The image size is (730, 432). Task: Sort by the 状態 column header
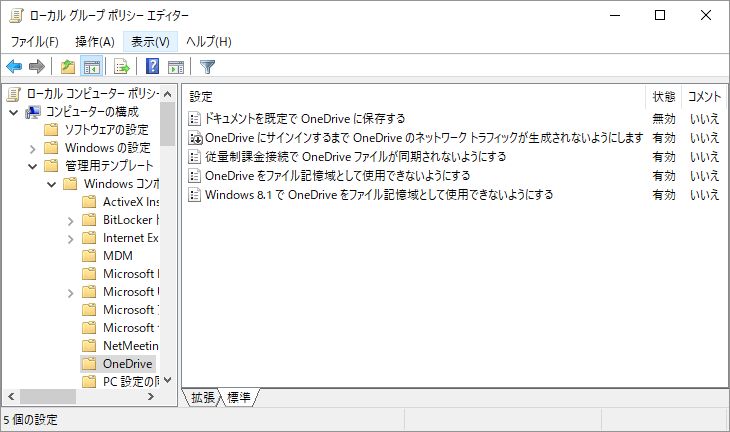[x=663, y=97]
